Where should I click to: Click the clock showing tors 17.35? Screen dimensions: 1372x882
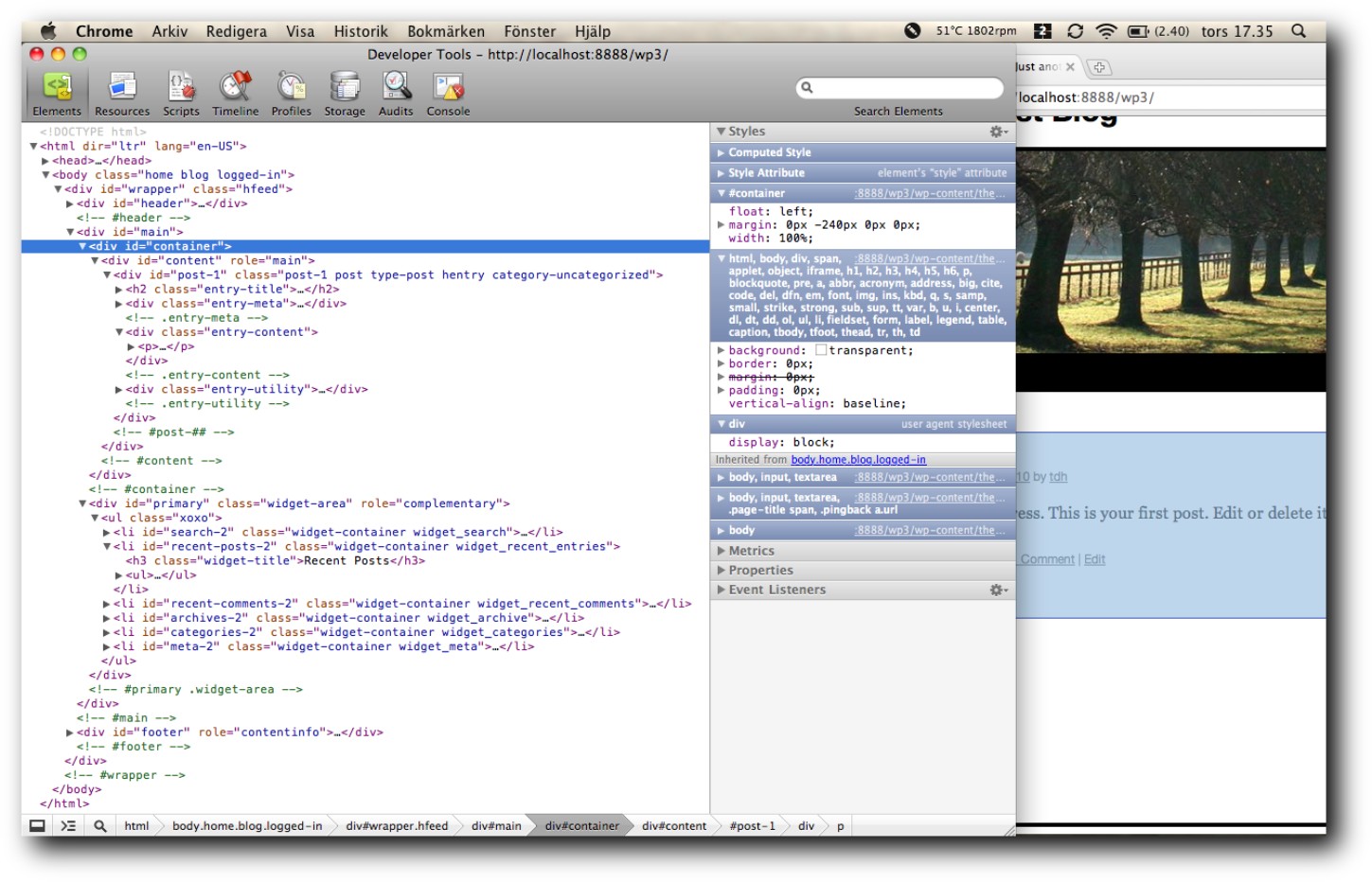(1237, 31)
